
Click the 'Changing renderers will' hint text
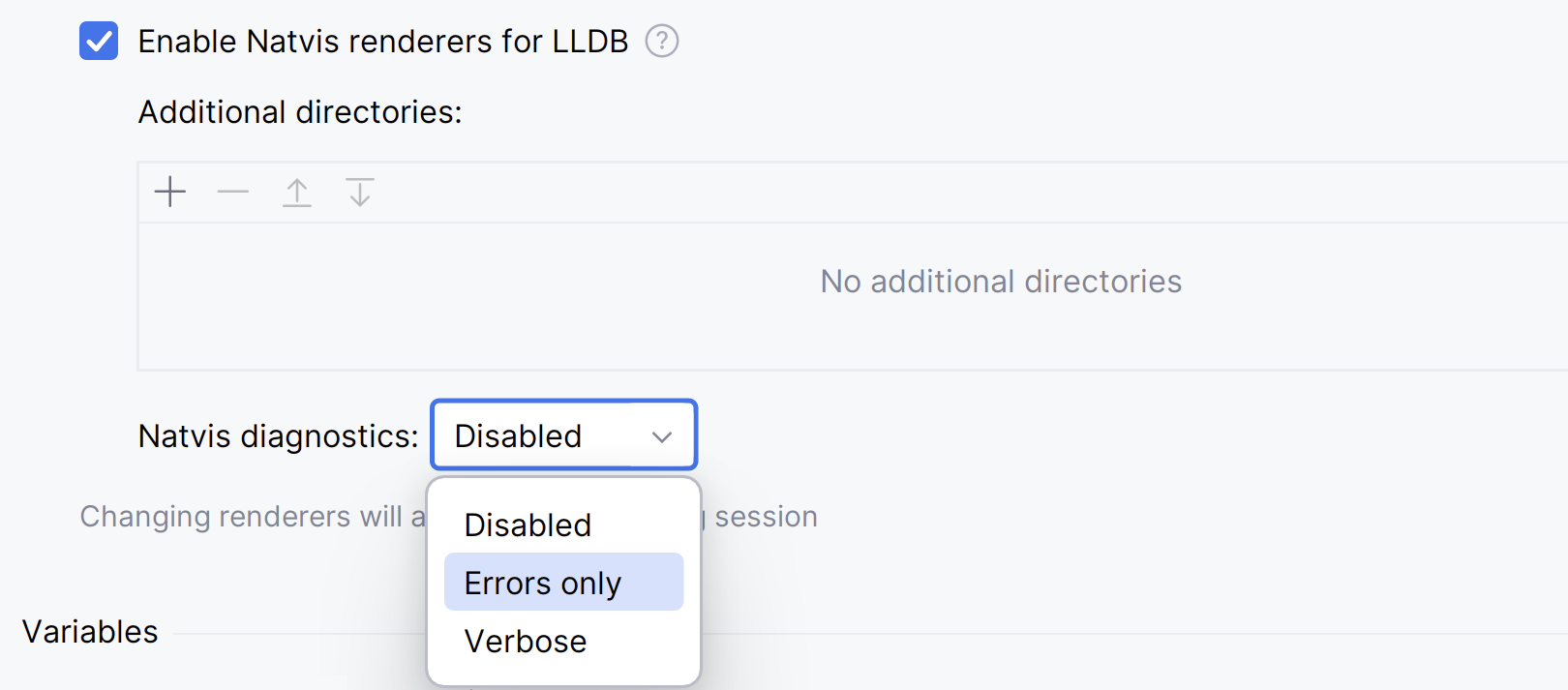tap(242, 517)
